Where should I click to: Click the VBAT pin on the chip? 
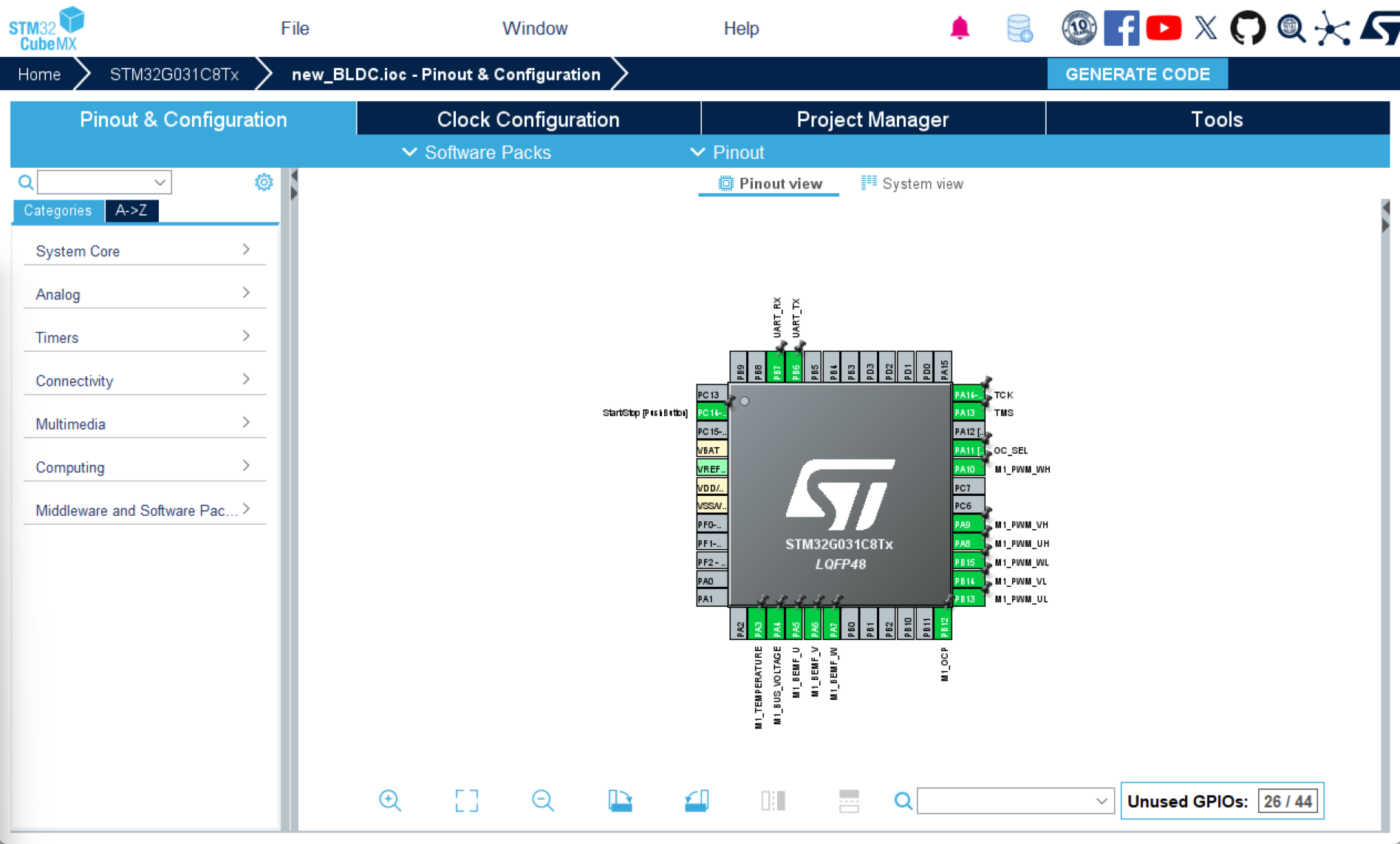point(711,450)
